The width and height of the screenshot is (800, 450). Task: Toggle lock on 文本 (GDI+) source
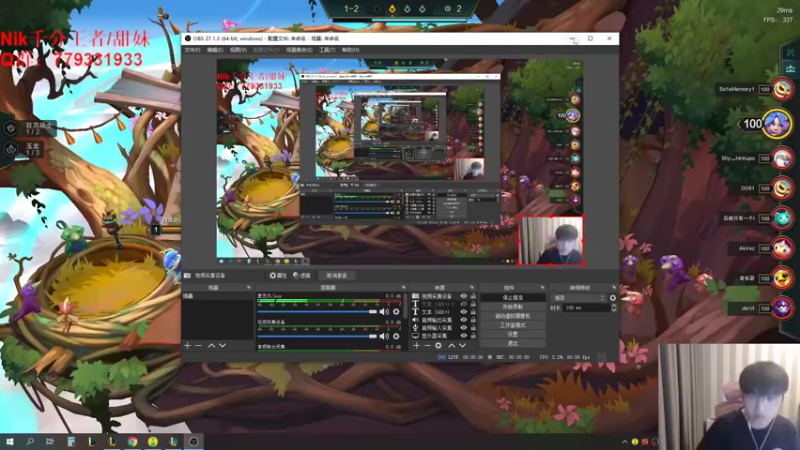[473, 312]
